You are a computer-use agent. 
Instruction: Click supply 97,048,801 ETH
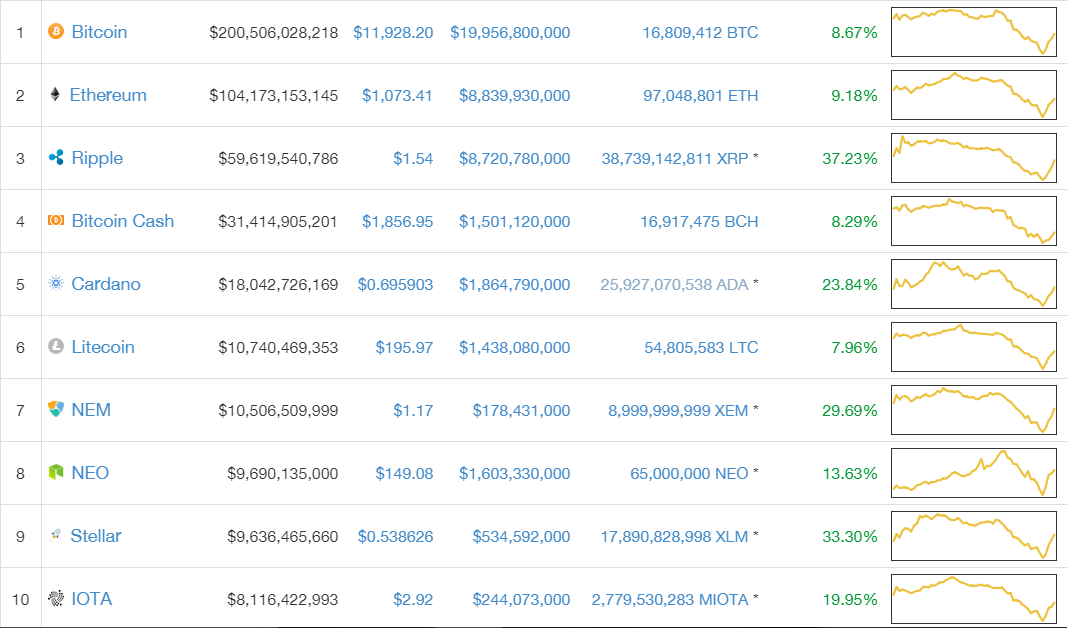tap(701, 96)
